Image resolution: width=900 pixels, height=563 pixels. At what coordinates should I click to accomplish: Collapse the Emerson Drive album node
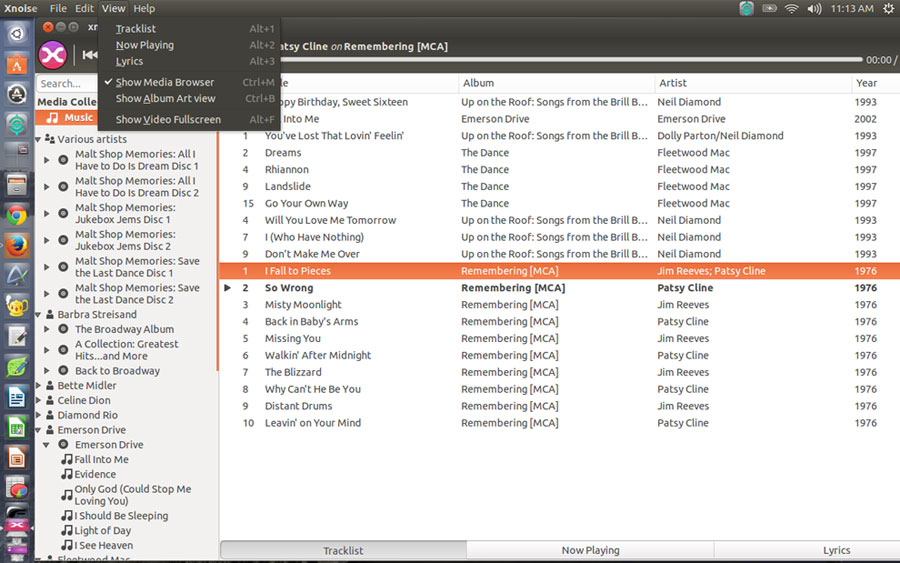[46, 445]
